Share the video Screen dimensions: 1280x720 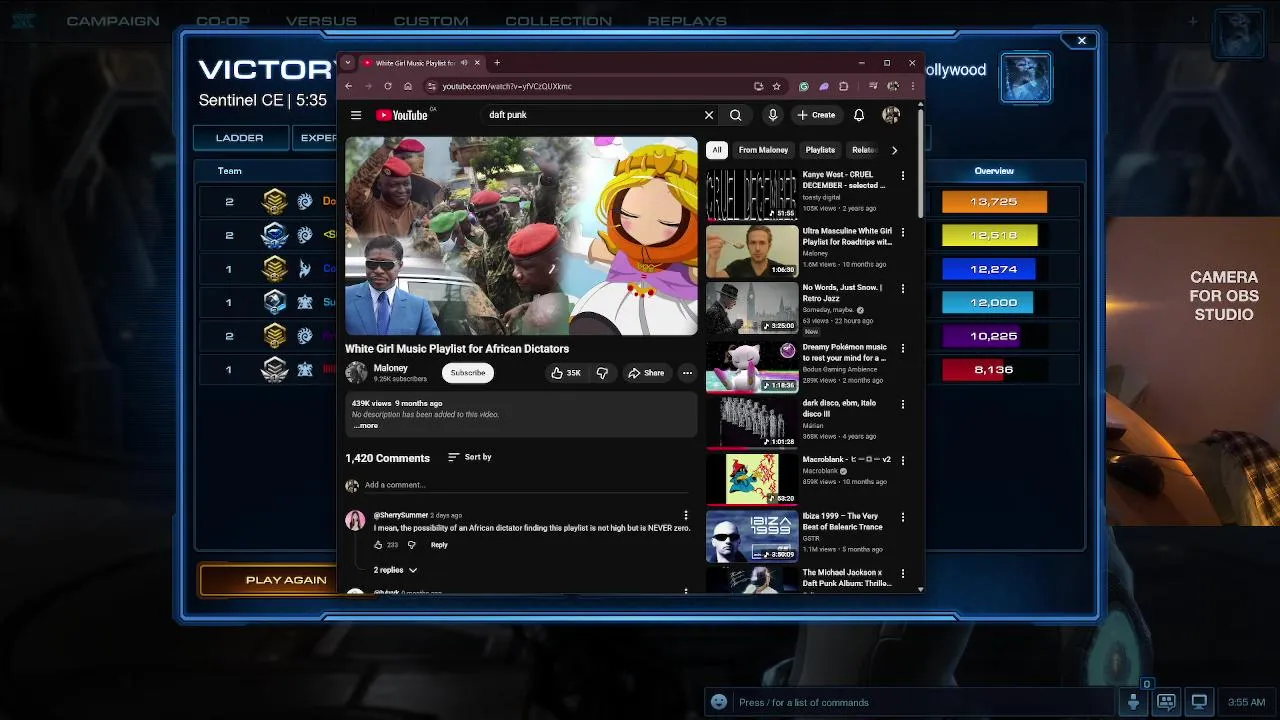[x=646, y=373]
